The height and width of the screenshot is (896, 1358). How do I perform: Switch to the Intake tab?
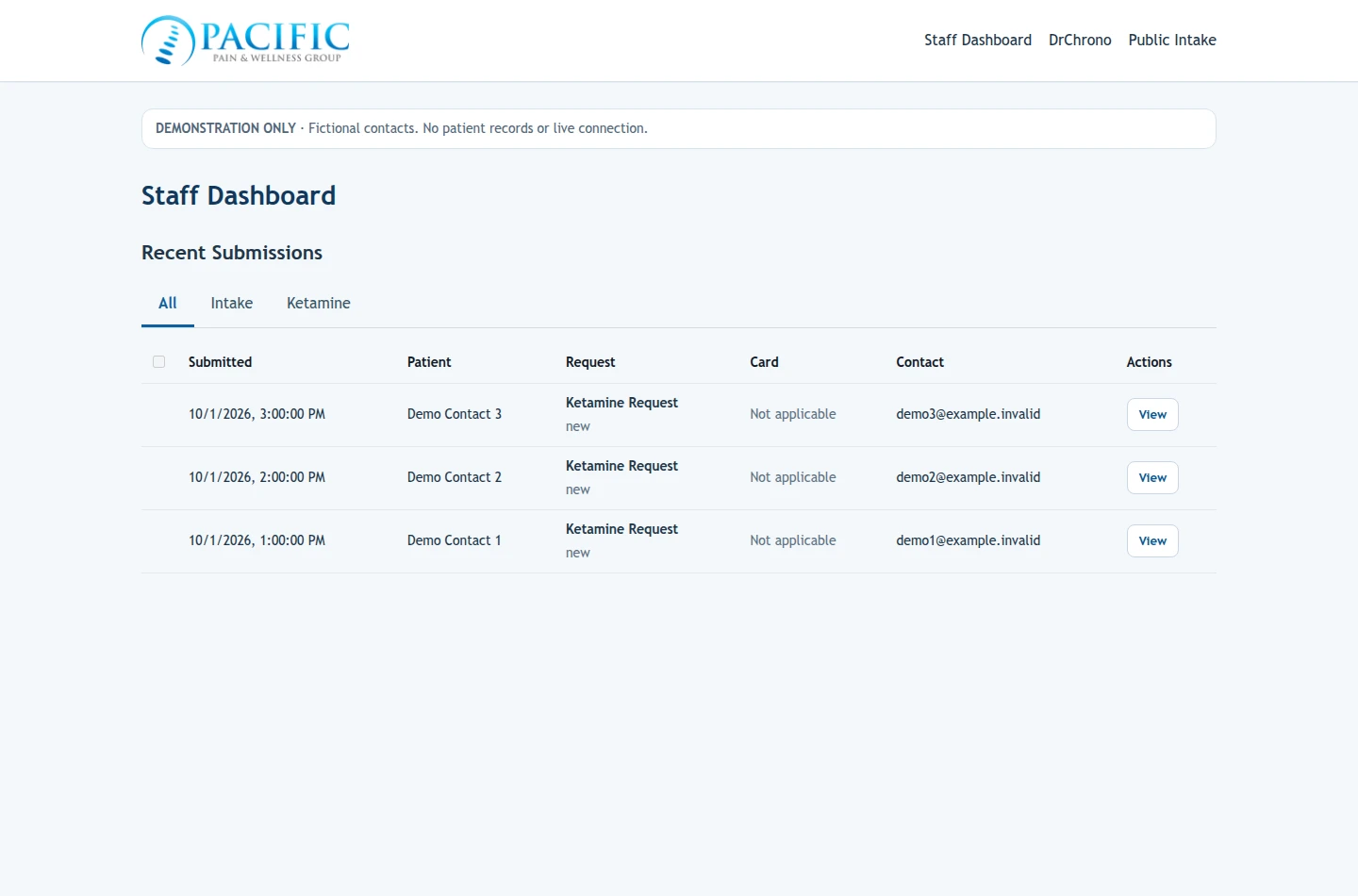(232, 304)
